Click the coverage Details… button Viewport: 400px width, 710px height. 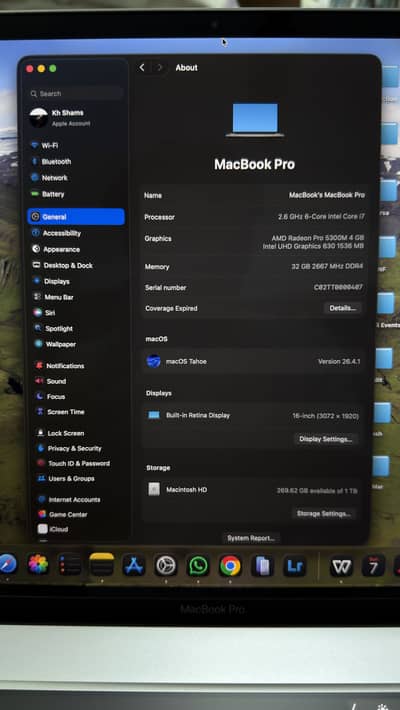pos(342,308)
